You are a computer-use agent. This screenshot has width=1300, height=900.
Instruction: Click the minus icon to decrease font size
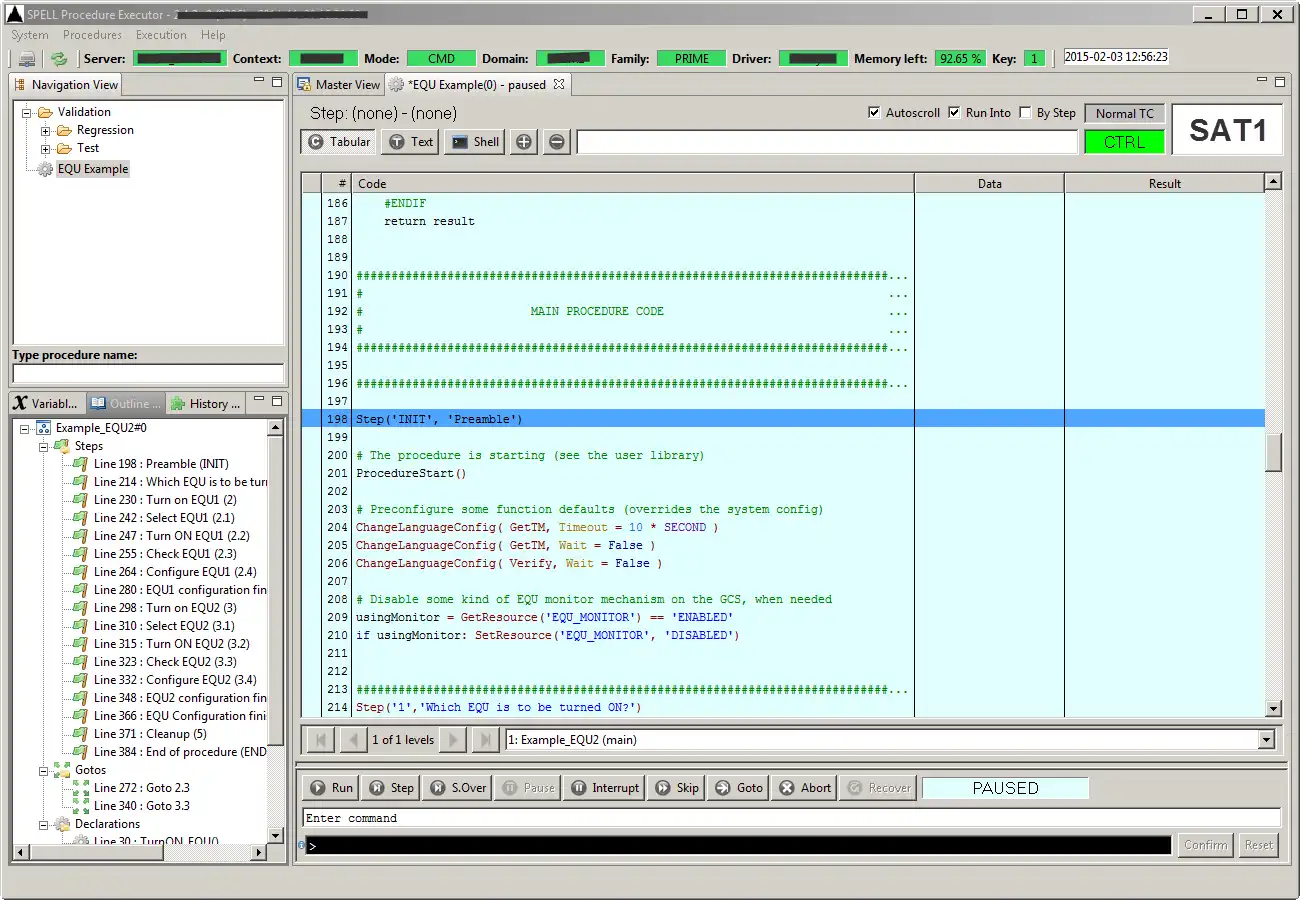point(557,142)
